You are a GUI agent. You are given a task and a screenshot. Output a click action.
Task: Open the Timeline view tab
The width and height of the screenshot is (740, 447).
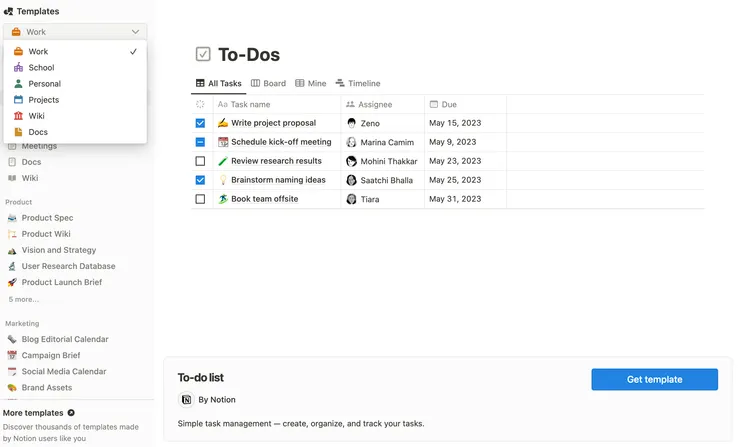(358, 84)
